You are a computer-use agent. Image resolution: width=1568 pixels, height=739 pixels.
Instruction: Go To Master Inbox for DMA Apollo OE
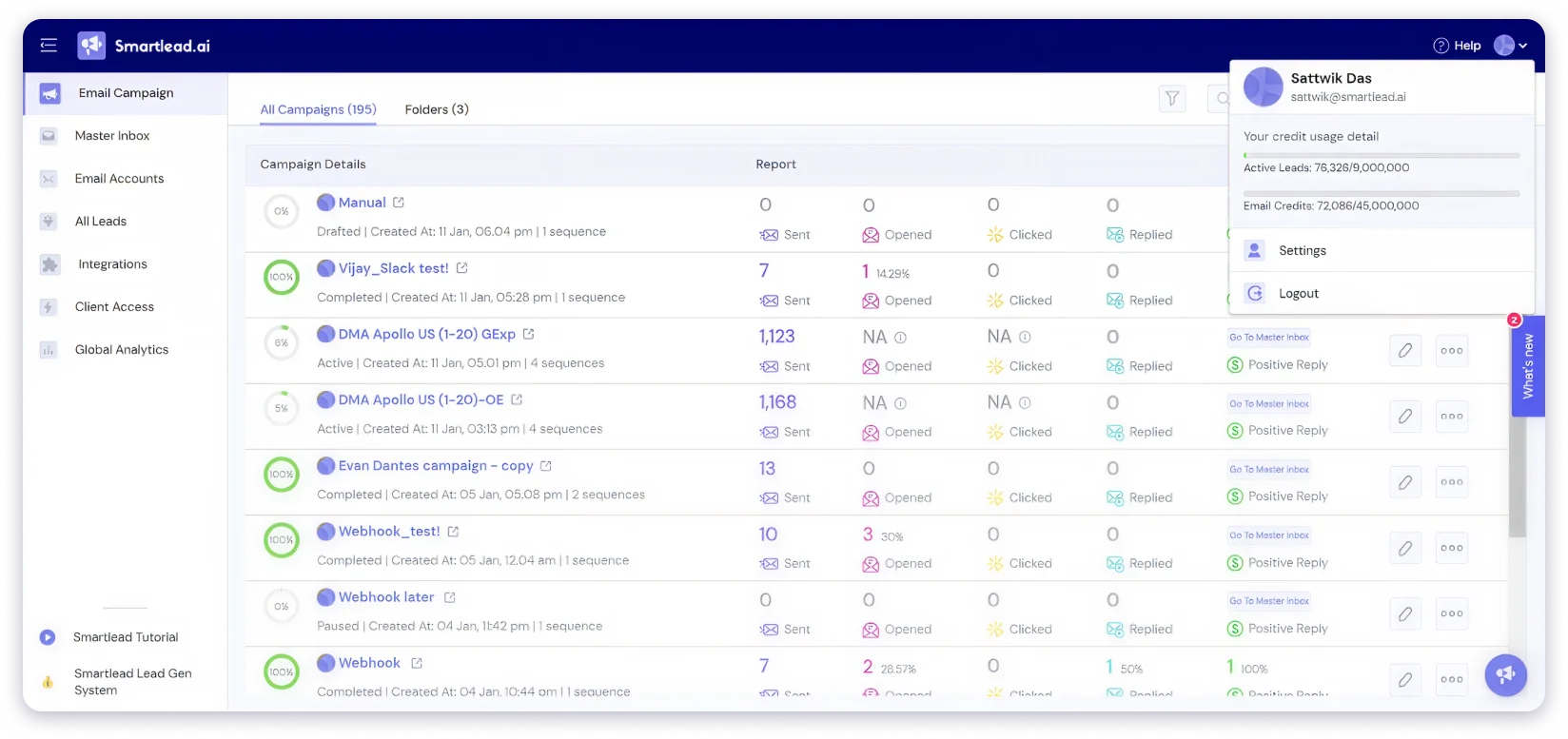(1269, 403)
